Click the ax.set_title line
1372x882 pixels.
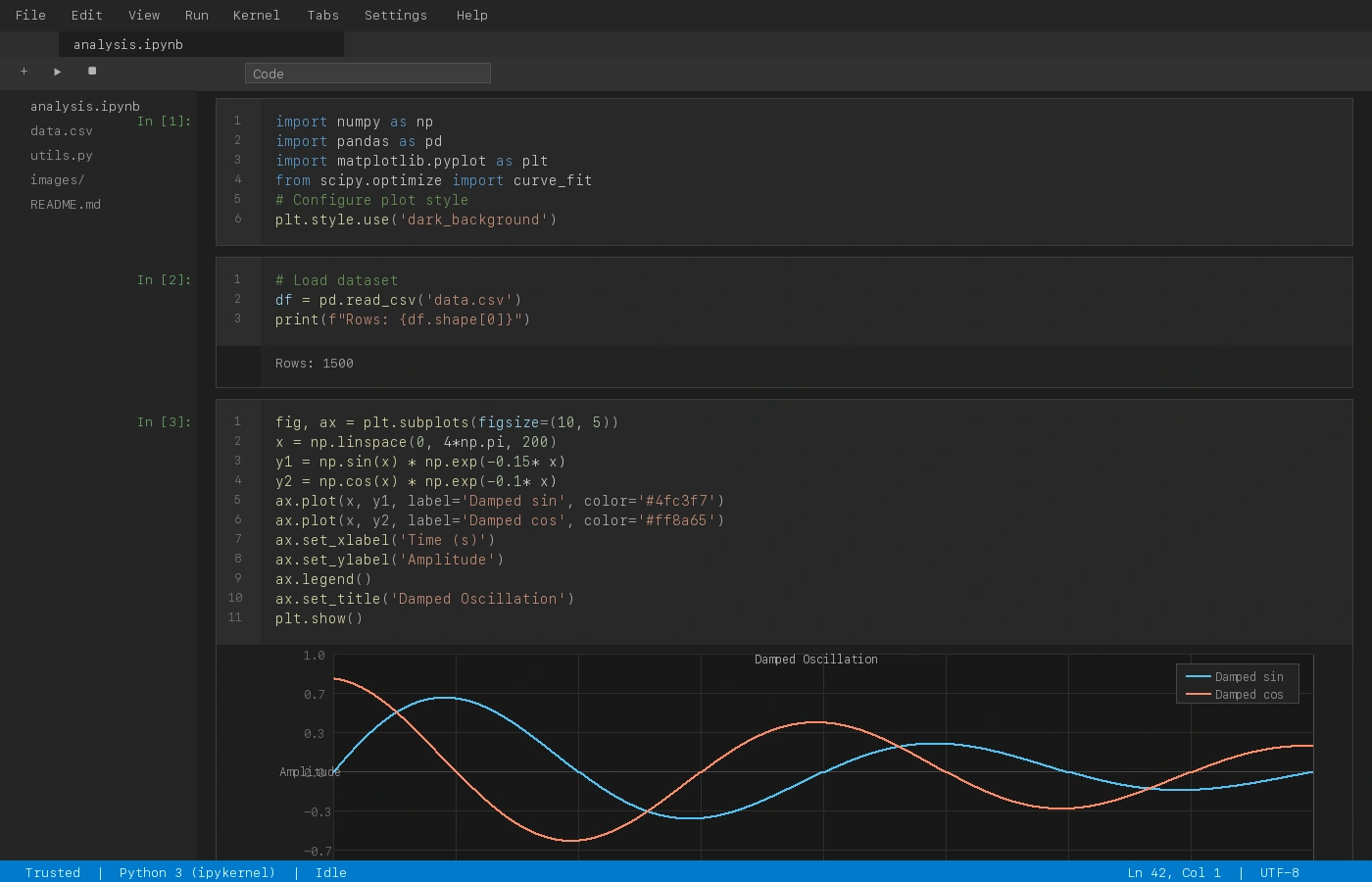(424, 599)
